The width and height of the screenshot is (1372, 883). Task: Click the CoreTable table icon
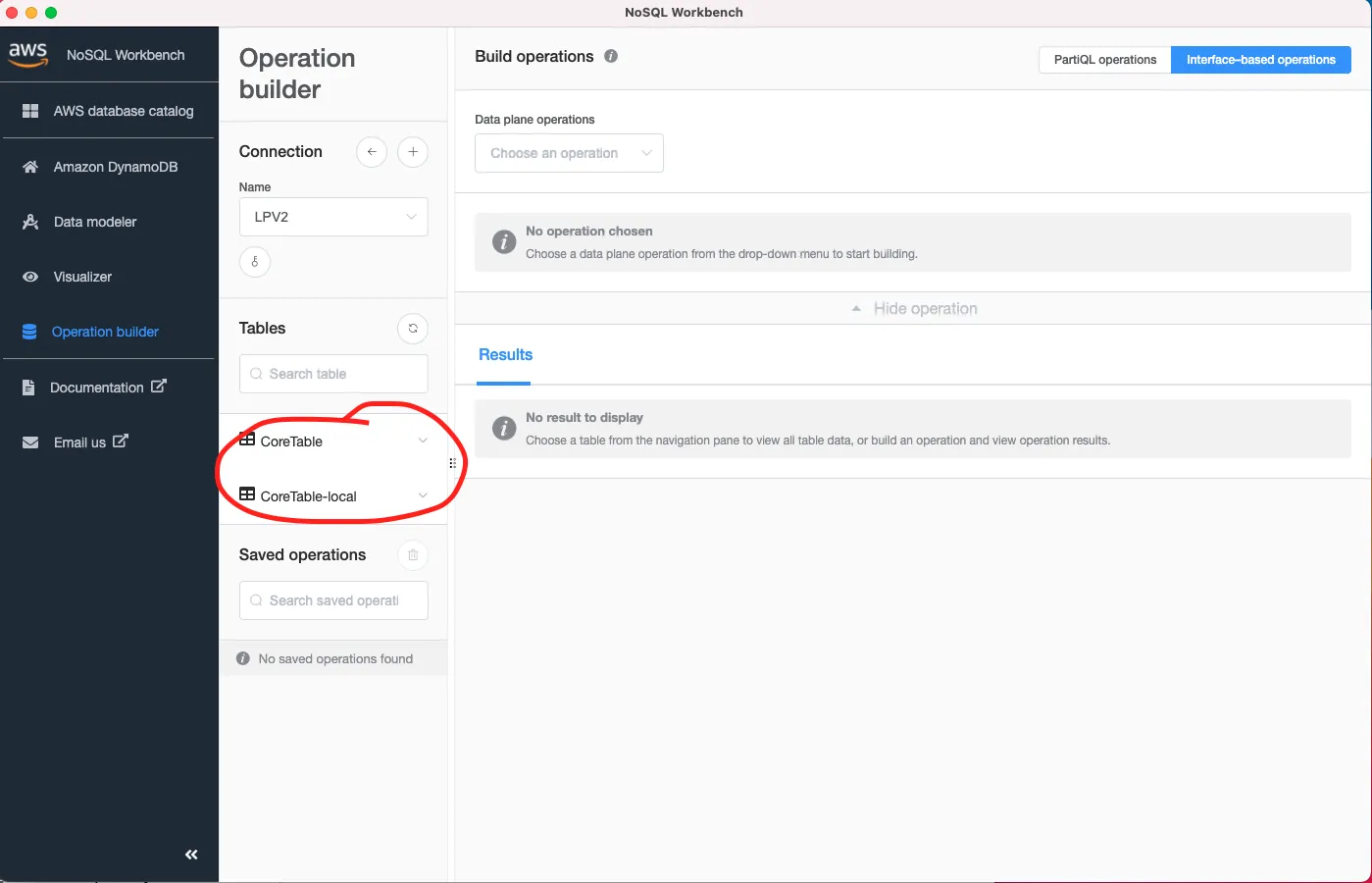pyautogui.click(x=247, y=440)
